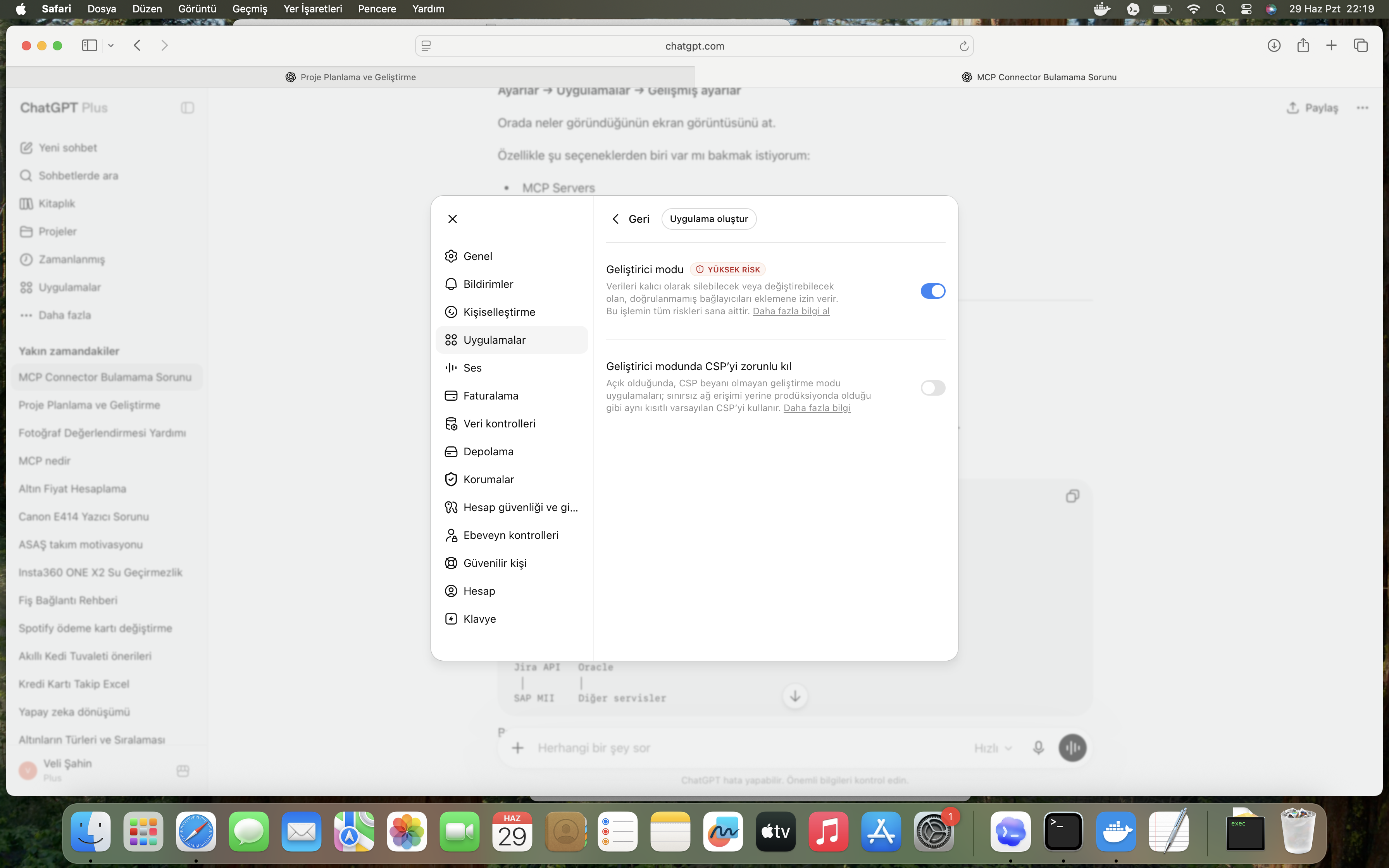Open Genel settings section
The height and width of the screenshot is (868, 1389).
512,256
